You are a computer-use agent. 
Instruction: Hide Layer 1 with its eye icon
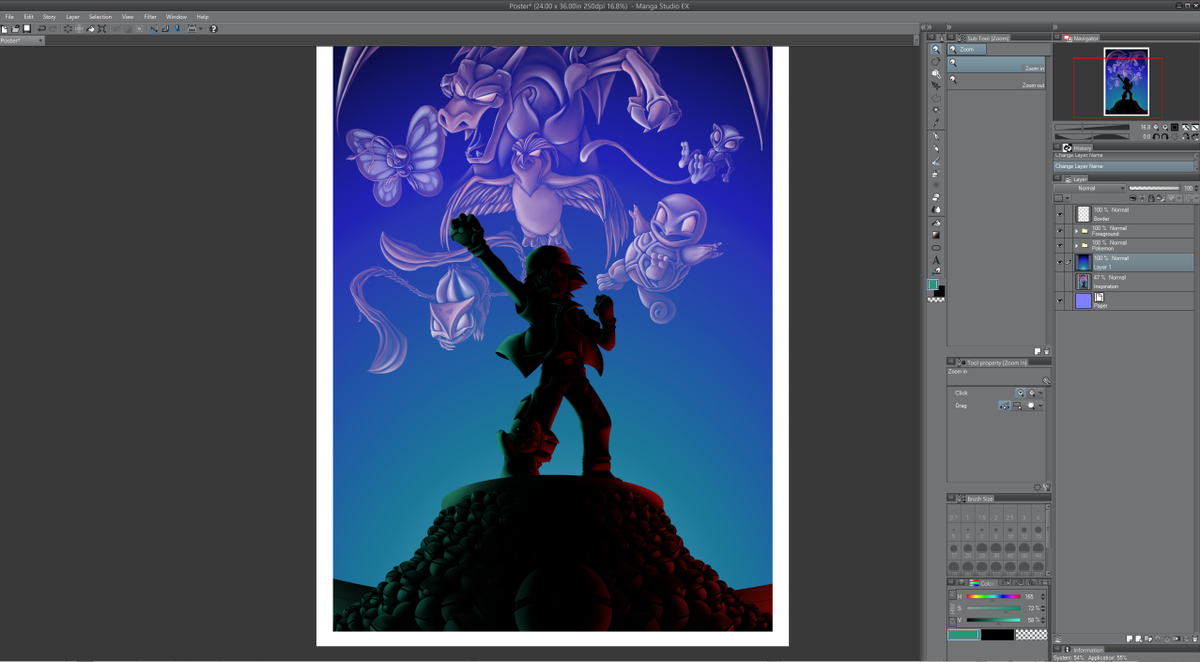[x=1060, y=262]
